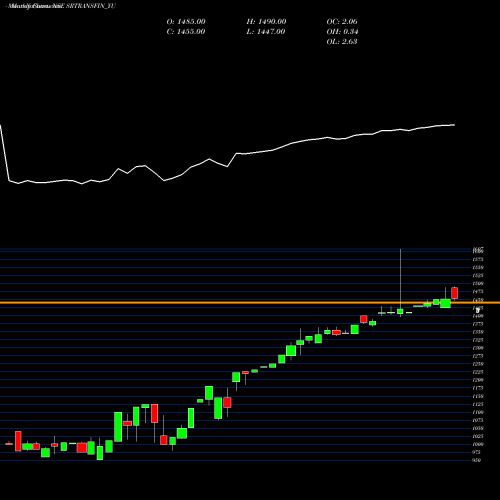The image size is (500, 500).
Task: Click the 1575 price axis label
Action: click(478, 259)
